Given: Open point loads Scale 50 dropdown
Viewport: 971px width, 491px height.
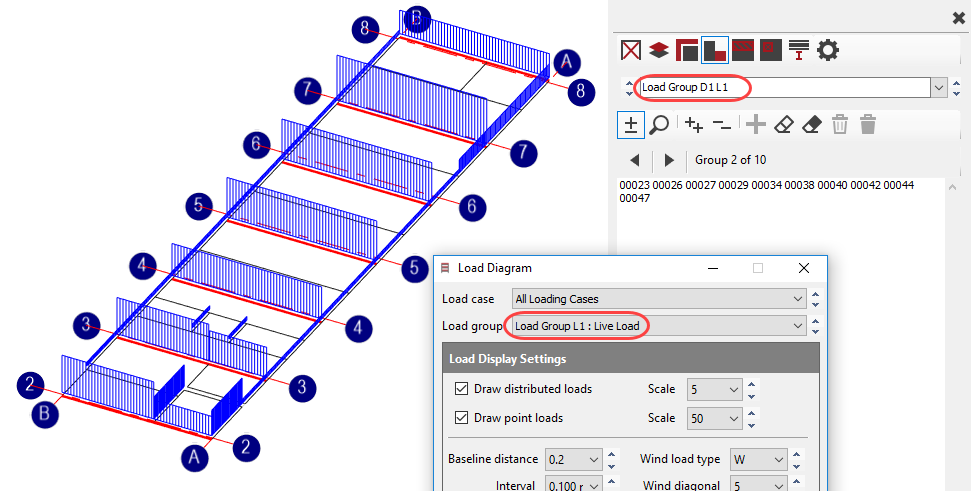Looking at the screenshot, I should (x=714, y=419).
